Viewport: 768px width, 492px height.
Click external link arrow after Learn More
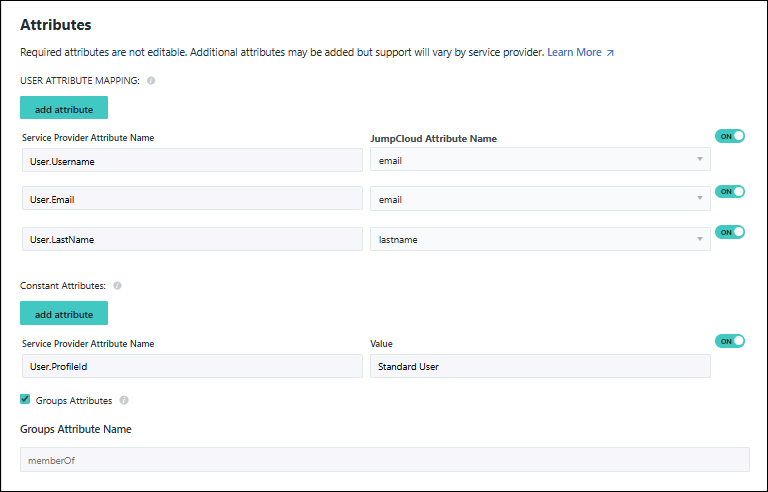610,52
